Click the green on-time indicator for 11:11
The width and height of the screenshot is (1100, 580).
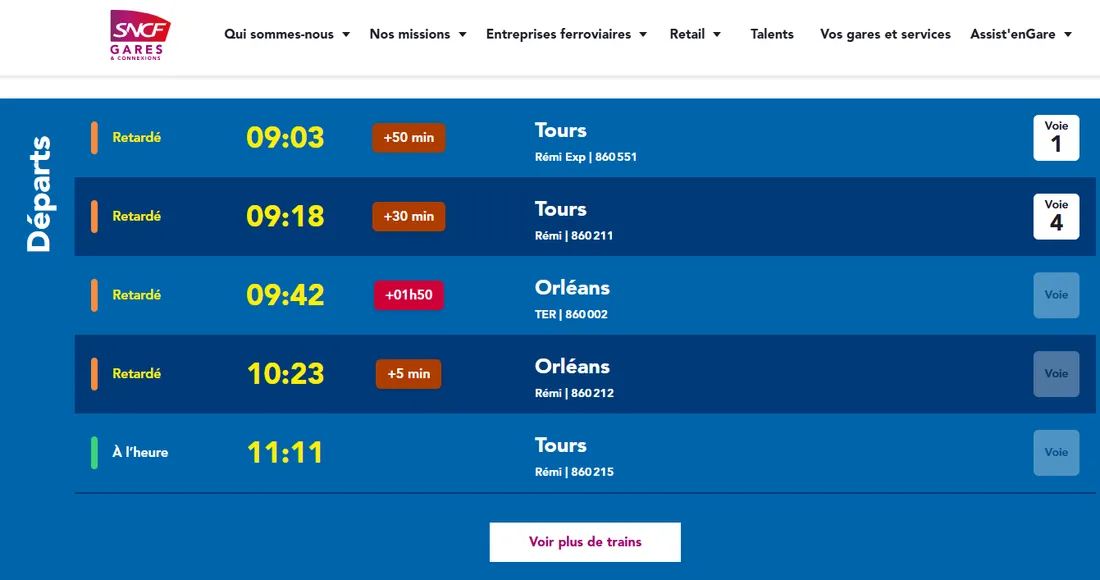pos(94,452)
